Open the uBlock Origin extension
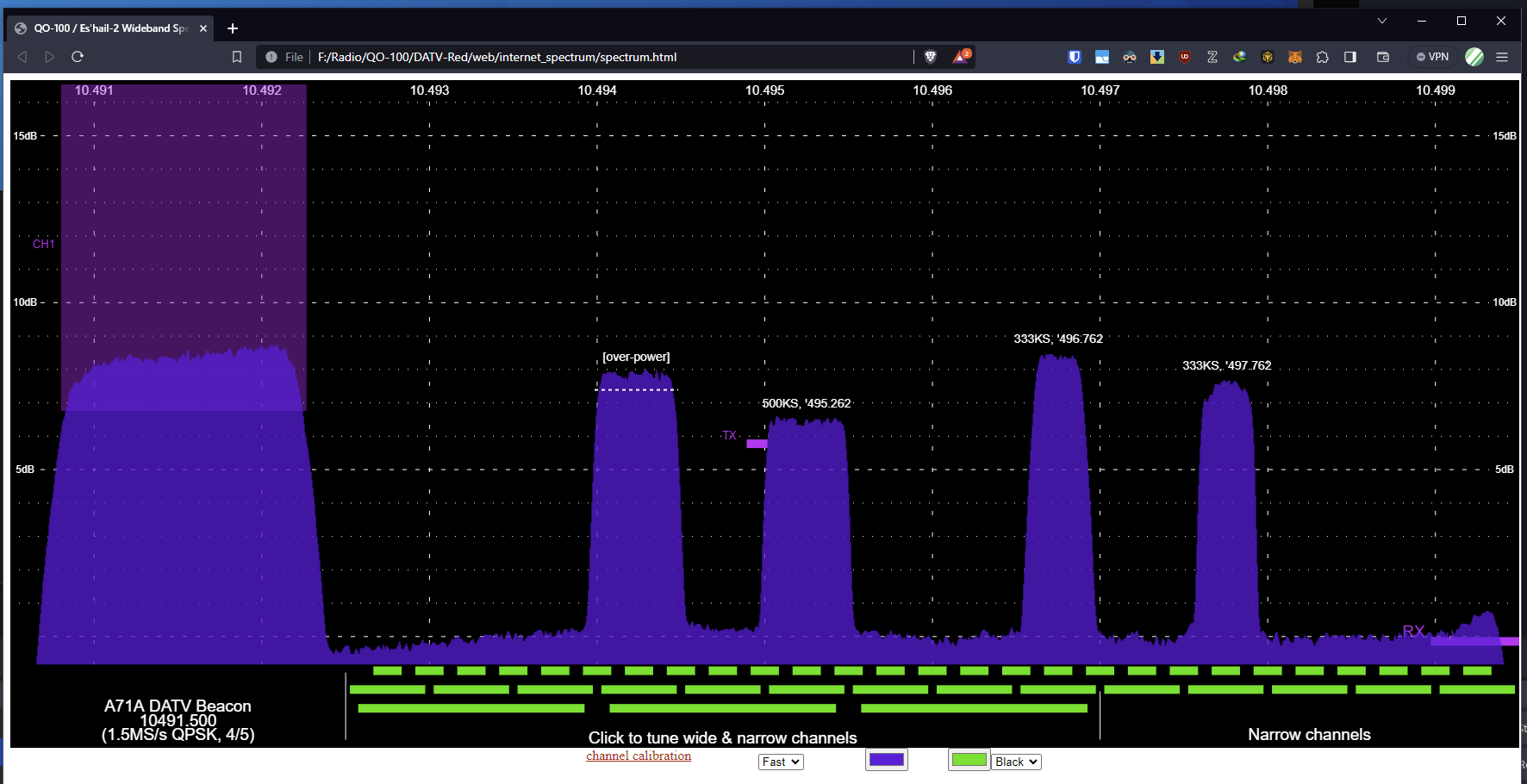The height and width of the screenshot is (784, 1527). point(1185,57)
